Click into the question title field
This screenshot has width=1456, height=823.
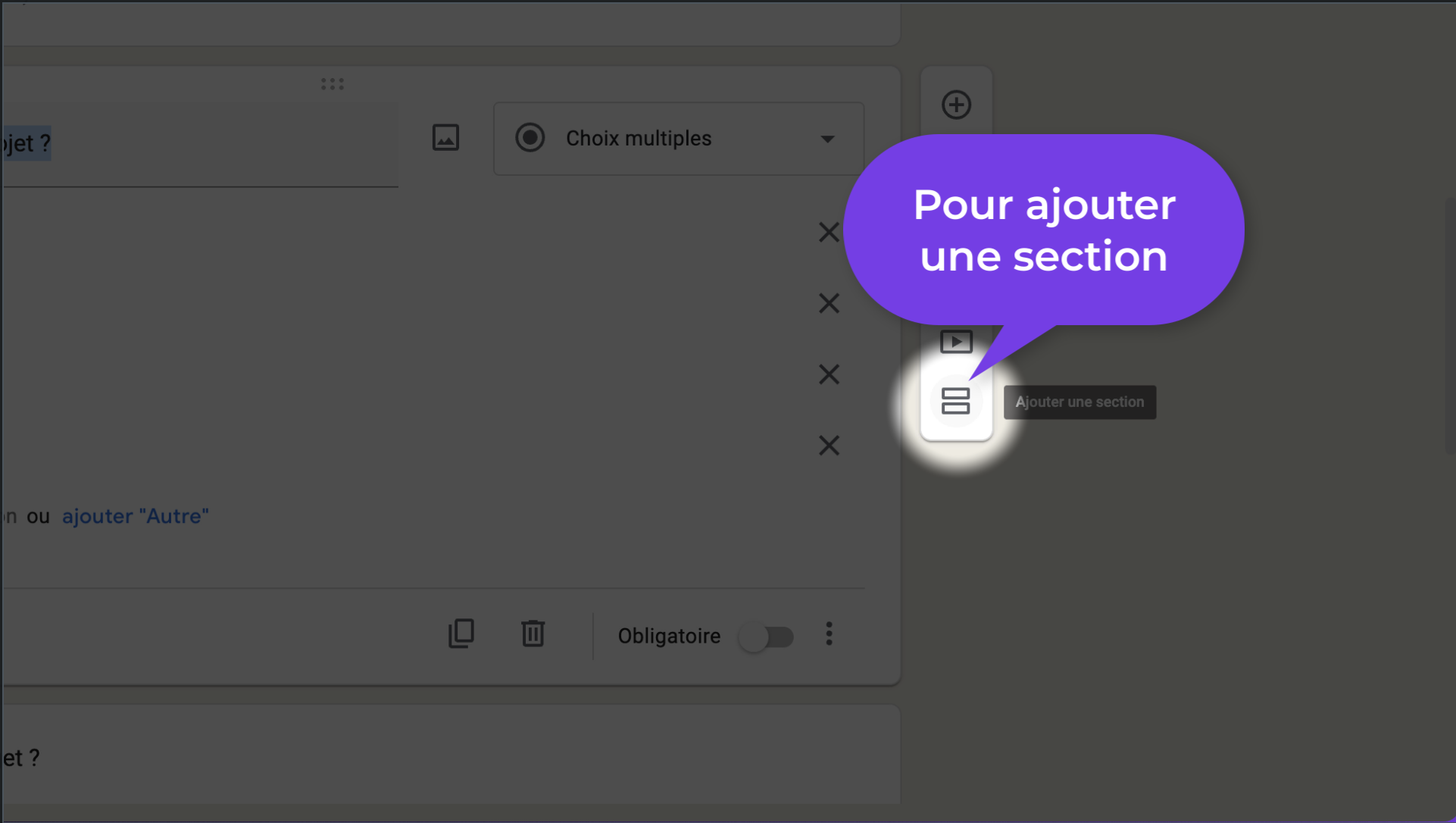(x=197, y=144)
